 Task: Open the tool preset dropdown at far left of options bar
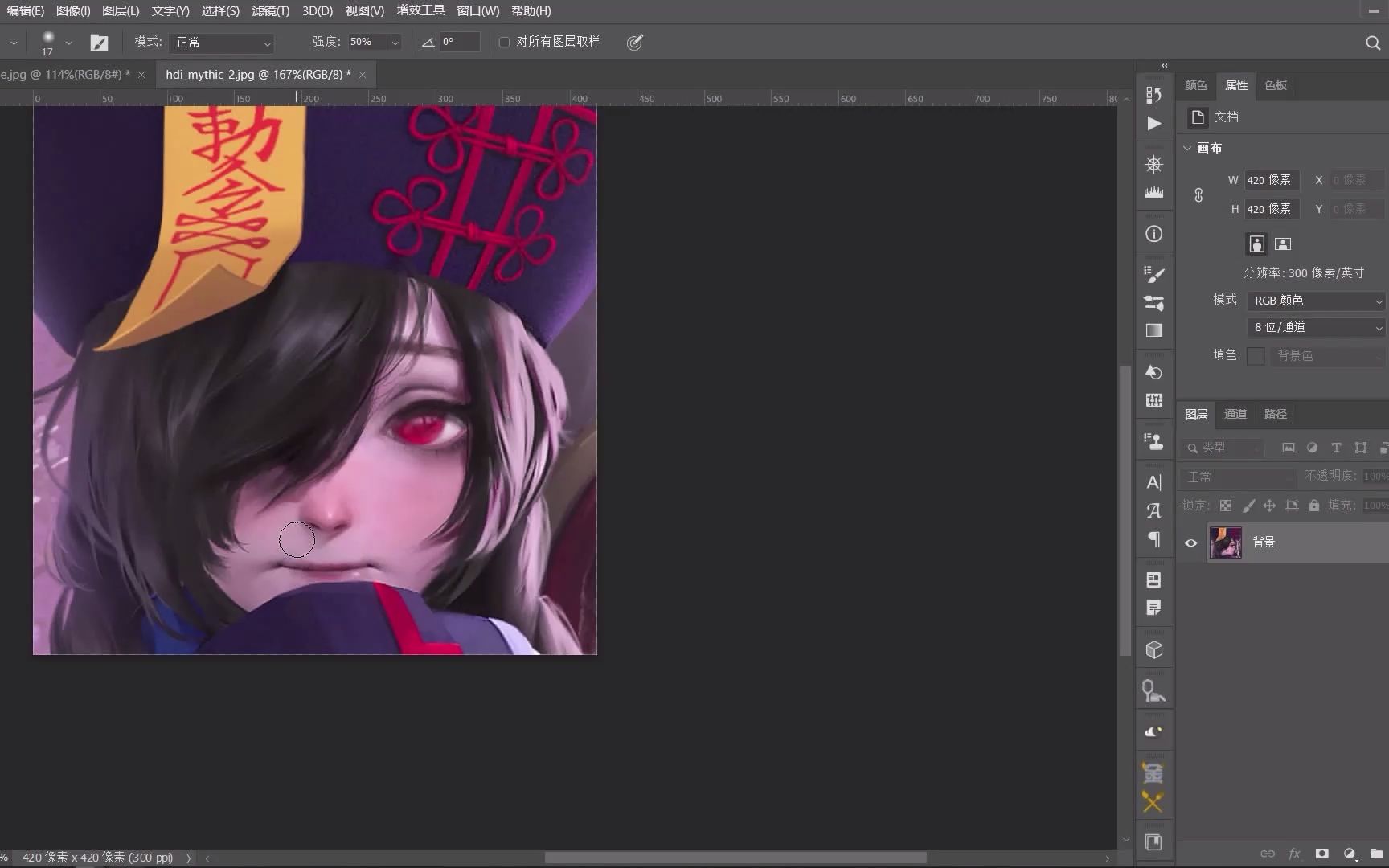(14, 43)
